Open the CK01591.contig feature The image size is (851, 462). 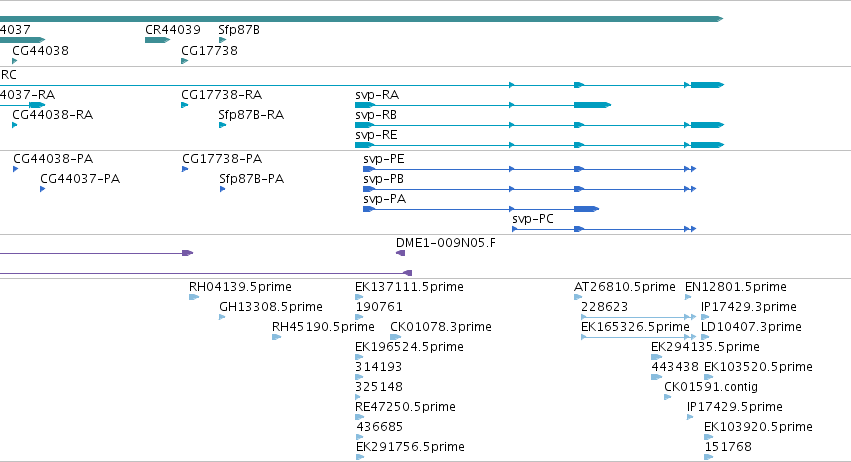tap(711, 388)
